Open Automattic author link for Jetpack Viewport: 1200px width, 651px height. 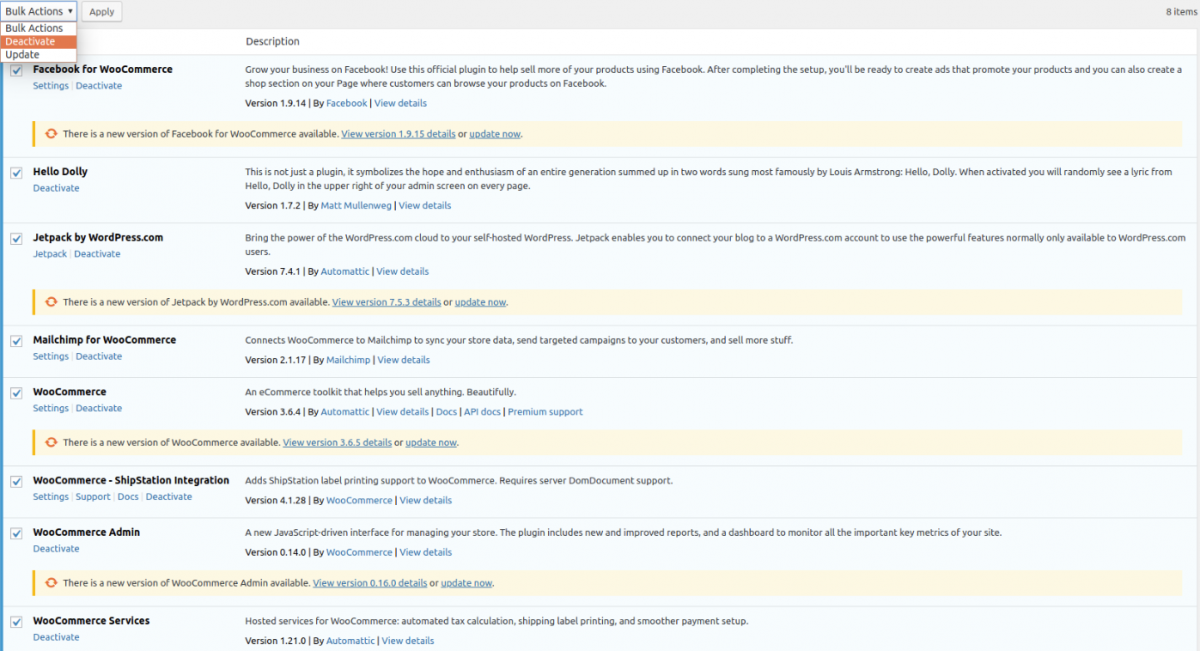[x=345, y=271]
